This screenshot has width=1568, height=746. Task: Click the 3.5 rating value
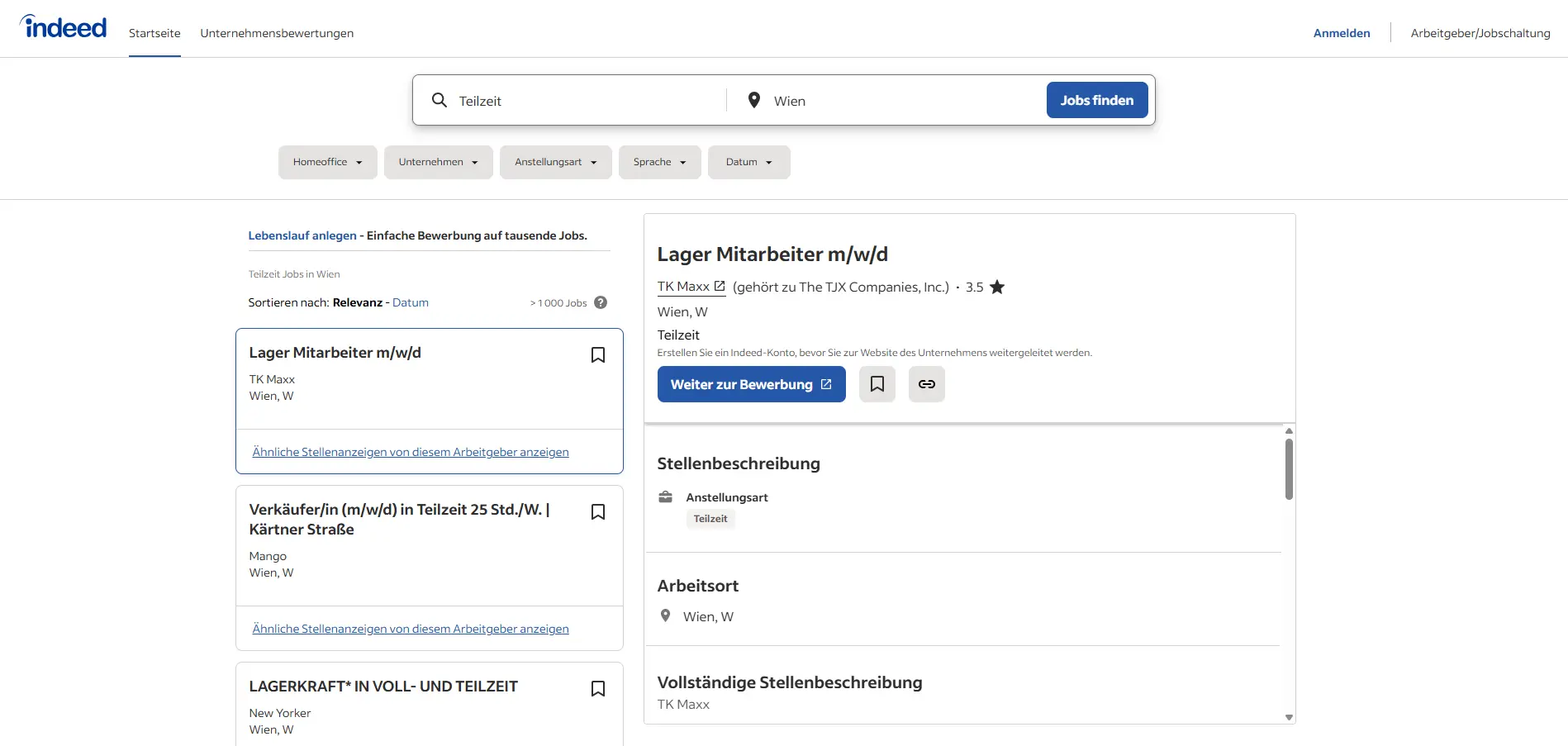pos(975,287)
